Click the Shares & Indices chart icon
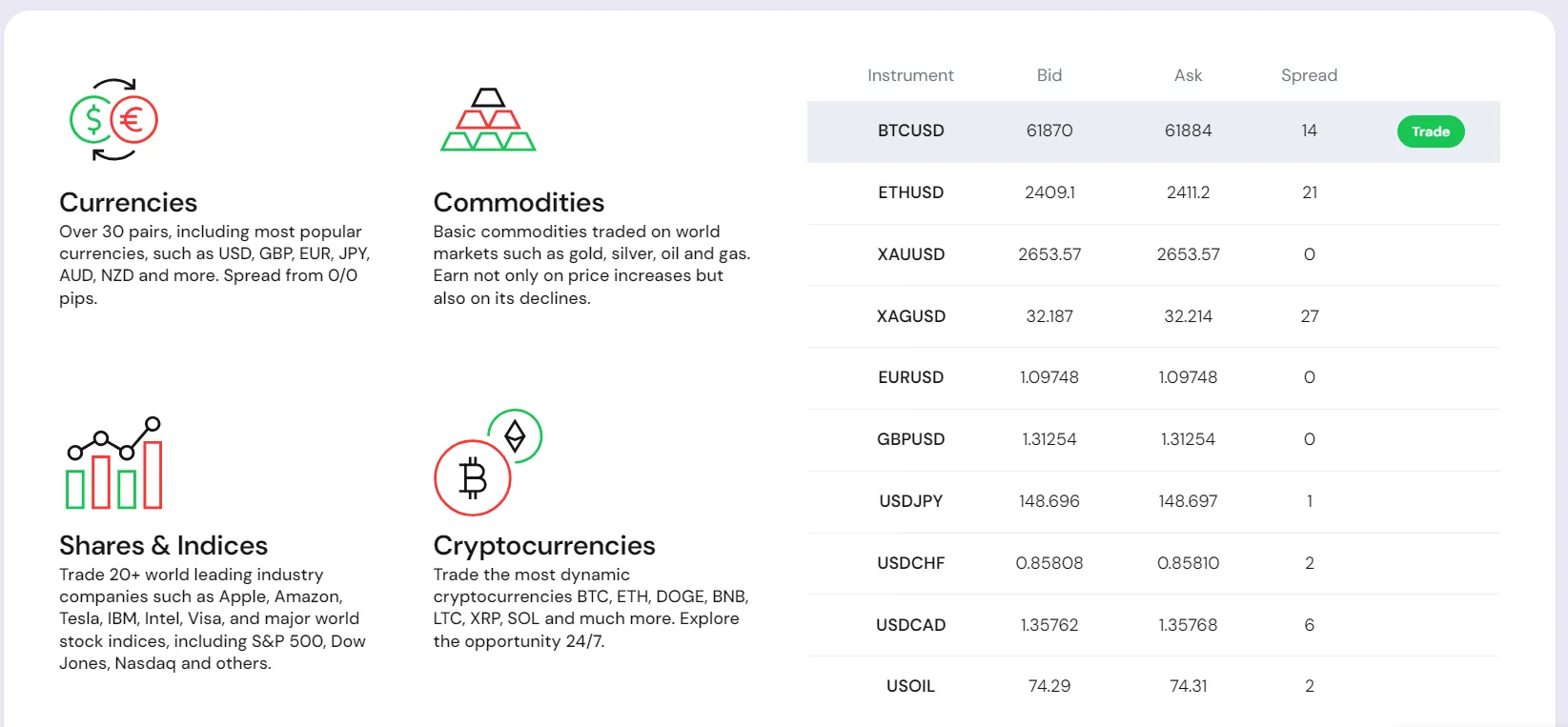The width and height of the screenshot is (1568, 727). pos(113,463)
